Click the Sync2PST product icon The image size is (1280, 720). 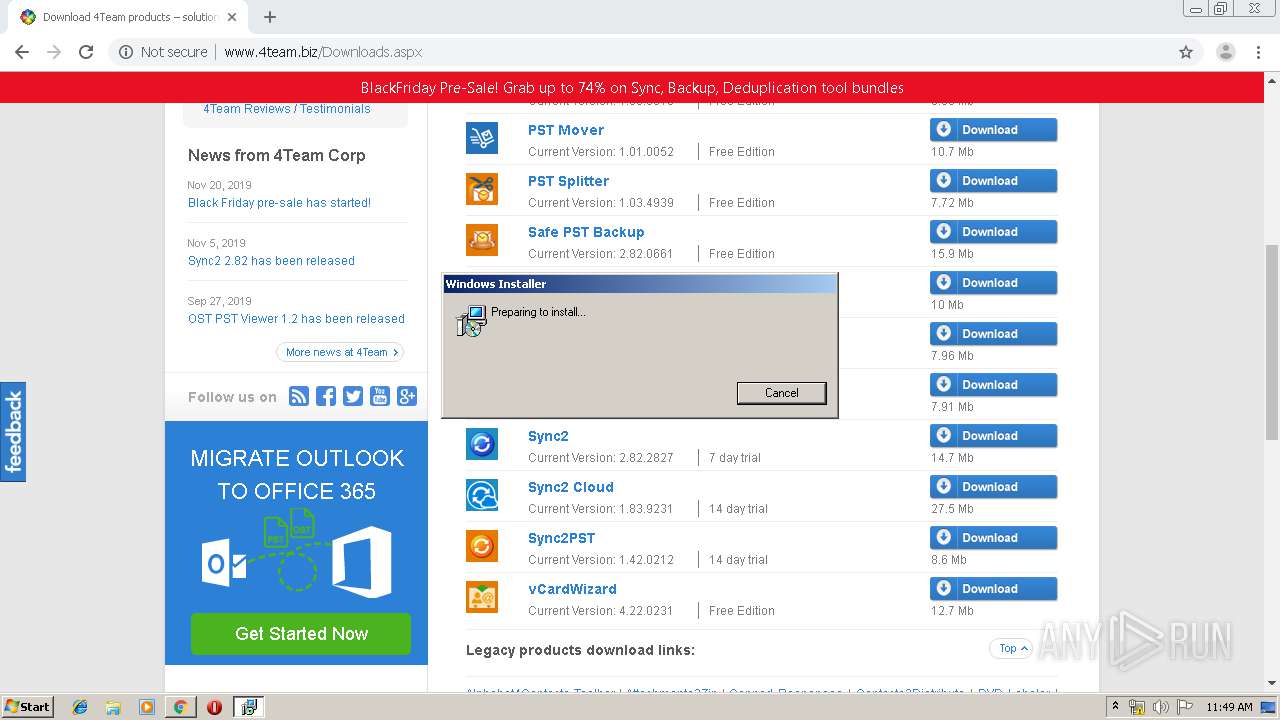[x=482, y=546]
